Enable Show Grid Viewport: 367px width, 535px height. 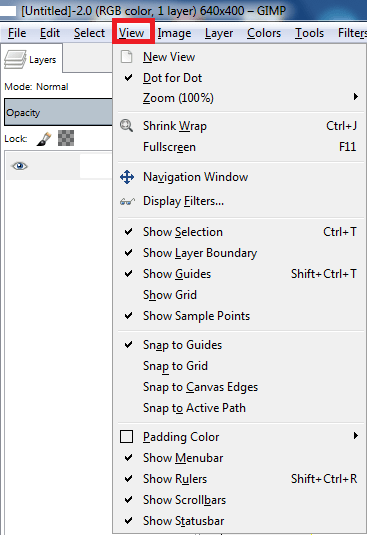pos(239,295)
